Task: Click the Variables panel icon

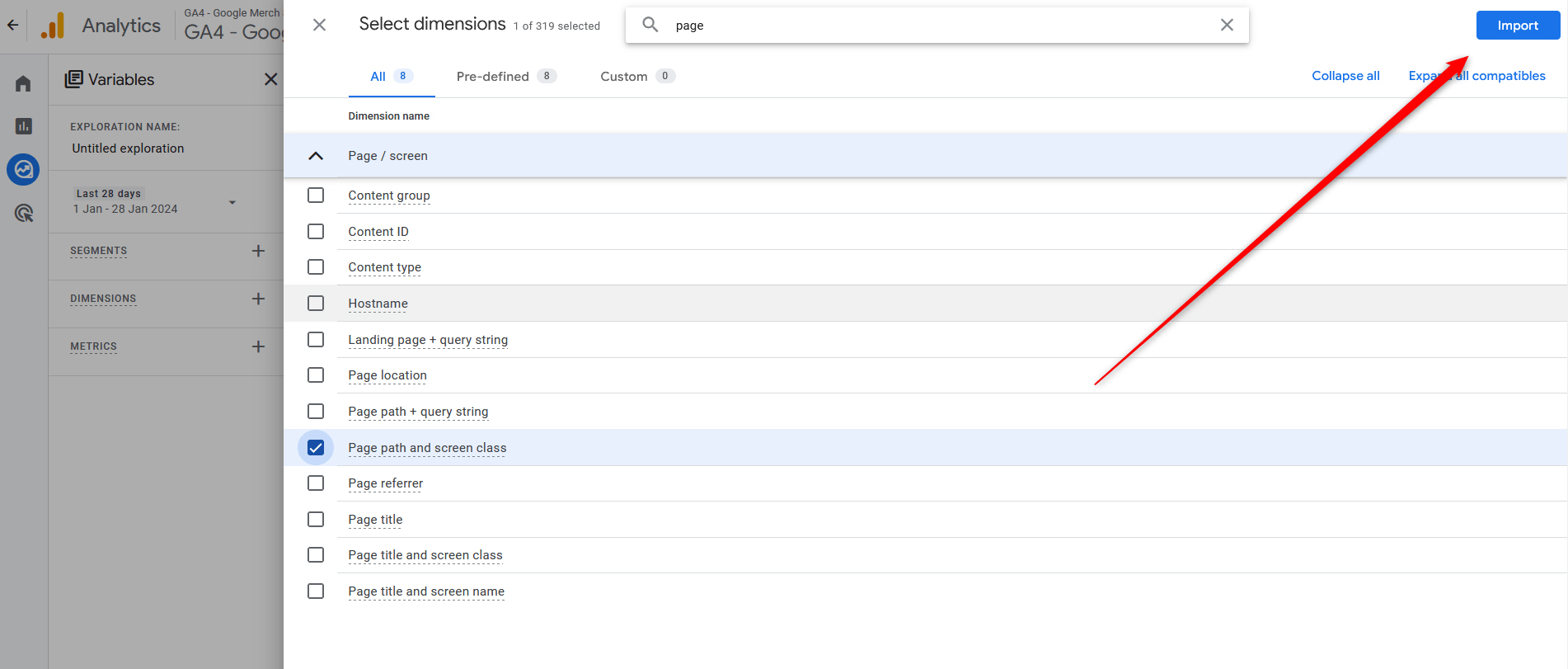Action: click(74, 79)
